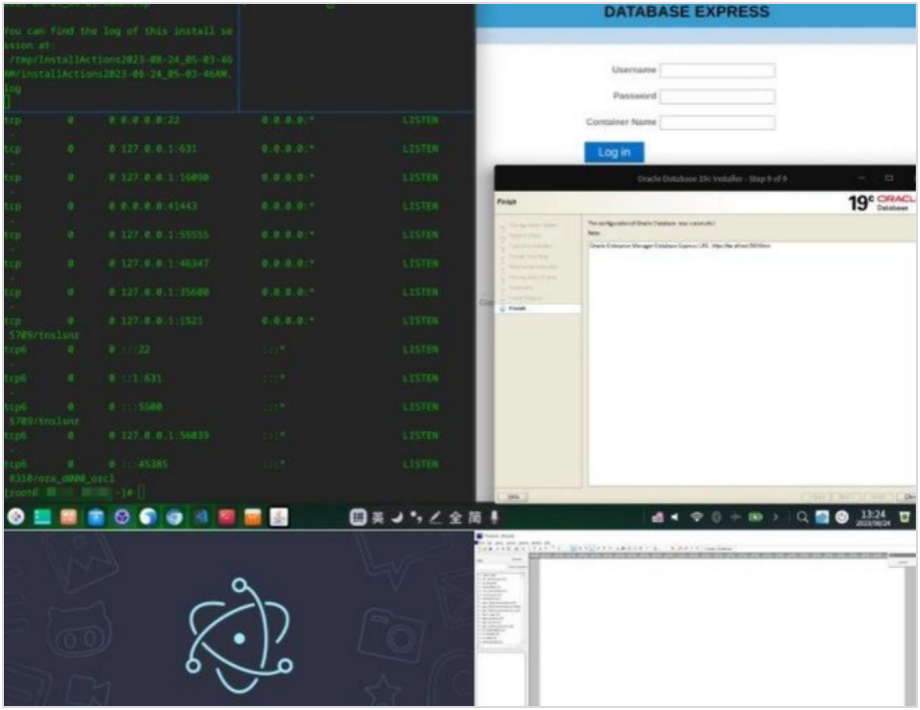
Task: Click the pen icon in the input method bar
Action: [435, 518]
